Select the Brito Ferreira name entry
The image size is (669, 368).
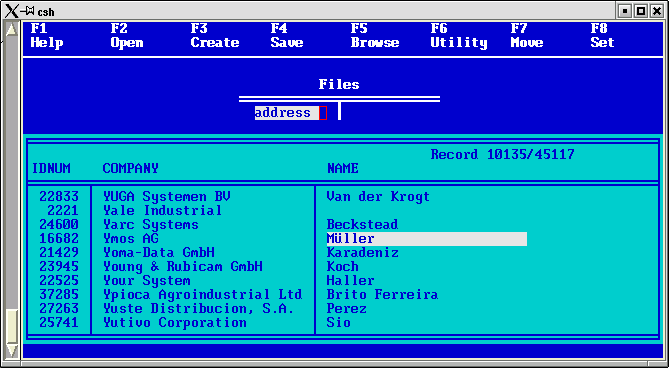(382, 295)
